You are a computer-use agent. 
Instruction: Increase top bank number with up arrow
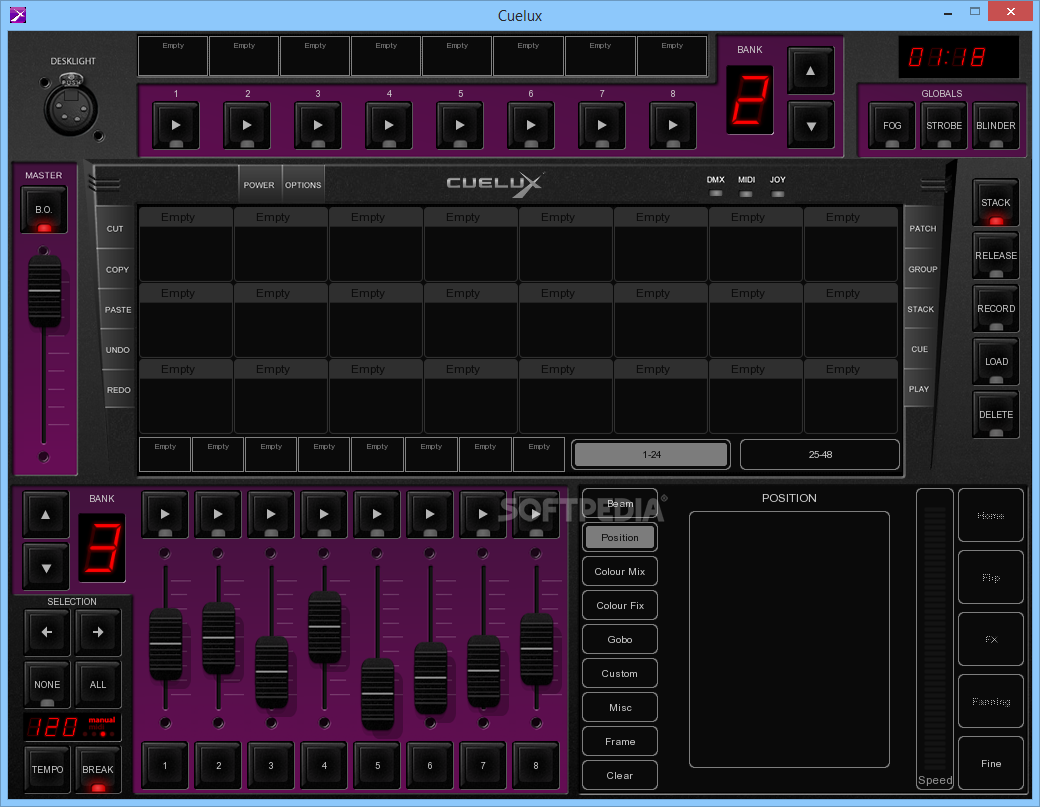(x=811, y=71)
